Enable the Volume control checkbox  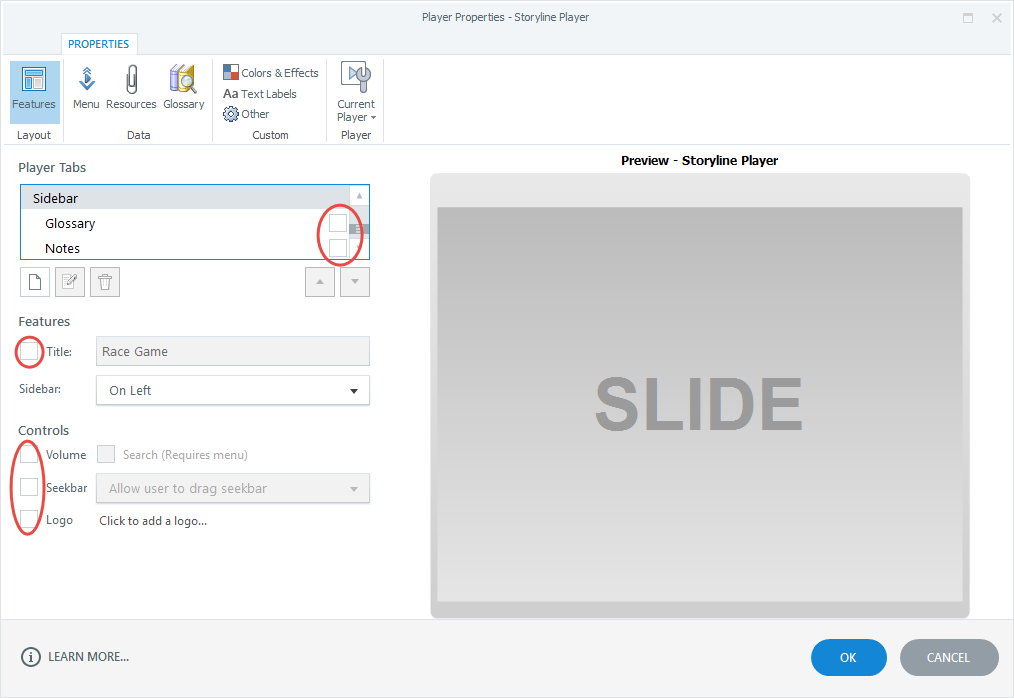[x=29, y=455]
